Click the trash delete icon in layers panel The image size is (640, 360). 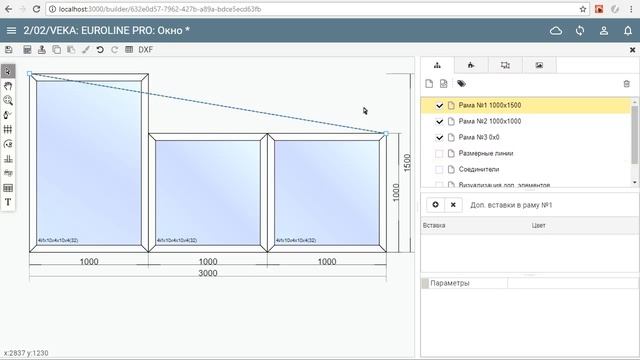click(x=627, y=84)
